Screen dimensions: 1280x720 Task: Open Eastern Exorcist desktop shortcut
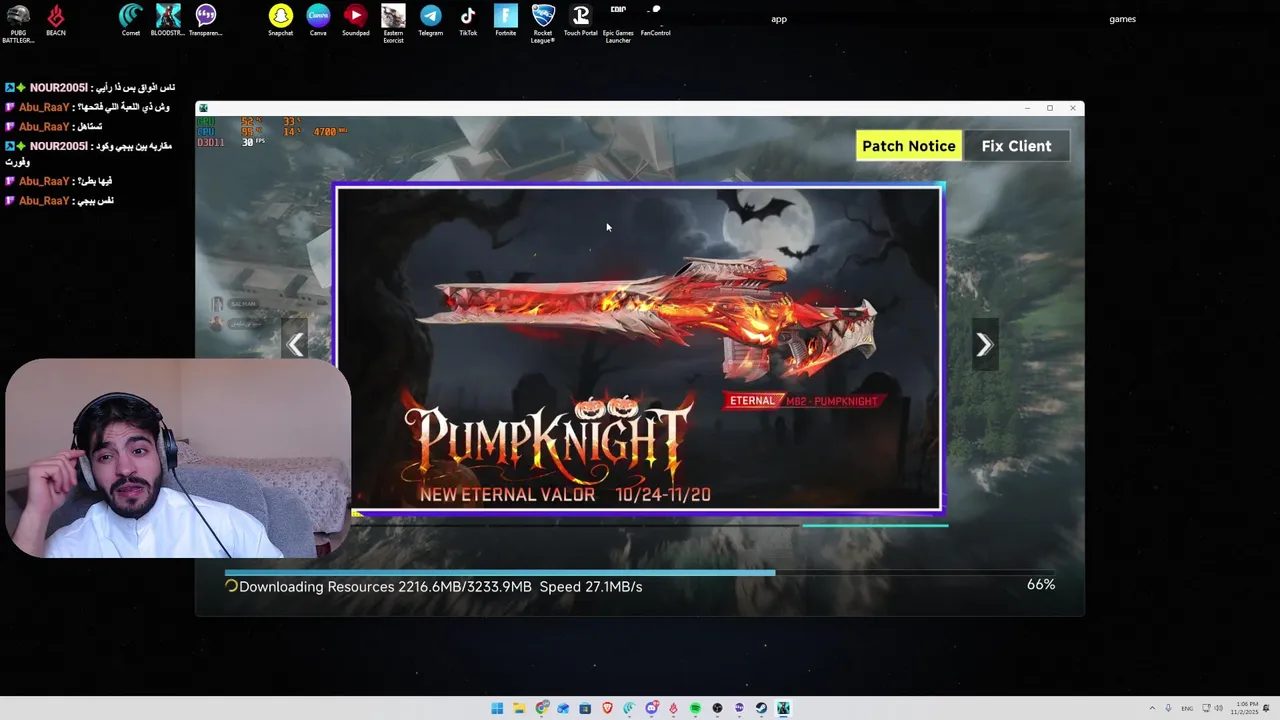(x=393, y=24)
